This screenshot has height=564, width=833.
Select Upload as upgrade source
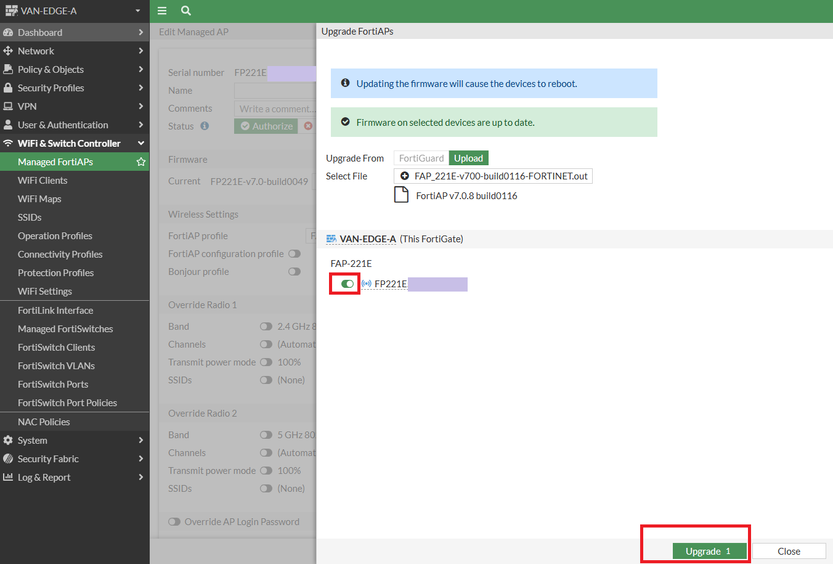[x=469, y=158]
